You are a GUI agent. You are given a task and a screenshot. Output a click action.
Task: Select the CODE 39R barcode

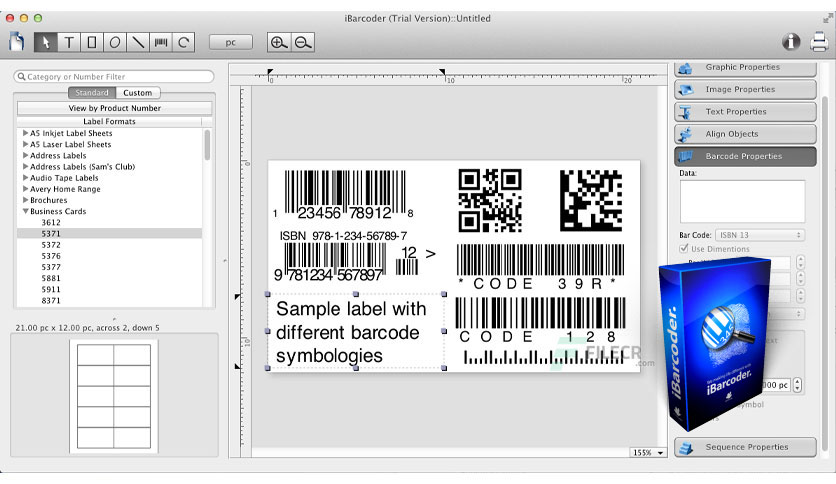540,267
